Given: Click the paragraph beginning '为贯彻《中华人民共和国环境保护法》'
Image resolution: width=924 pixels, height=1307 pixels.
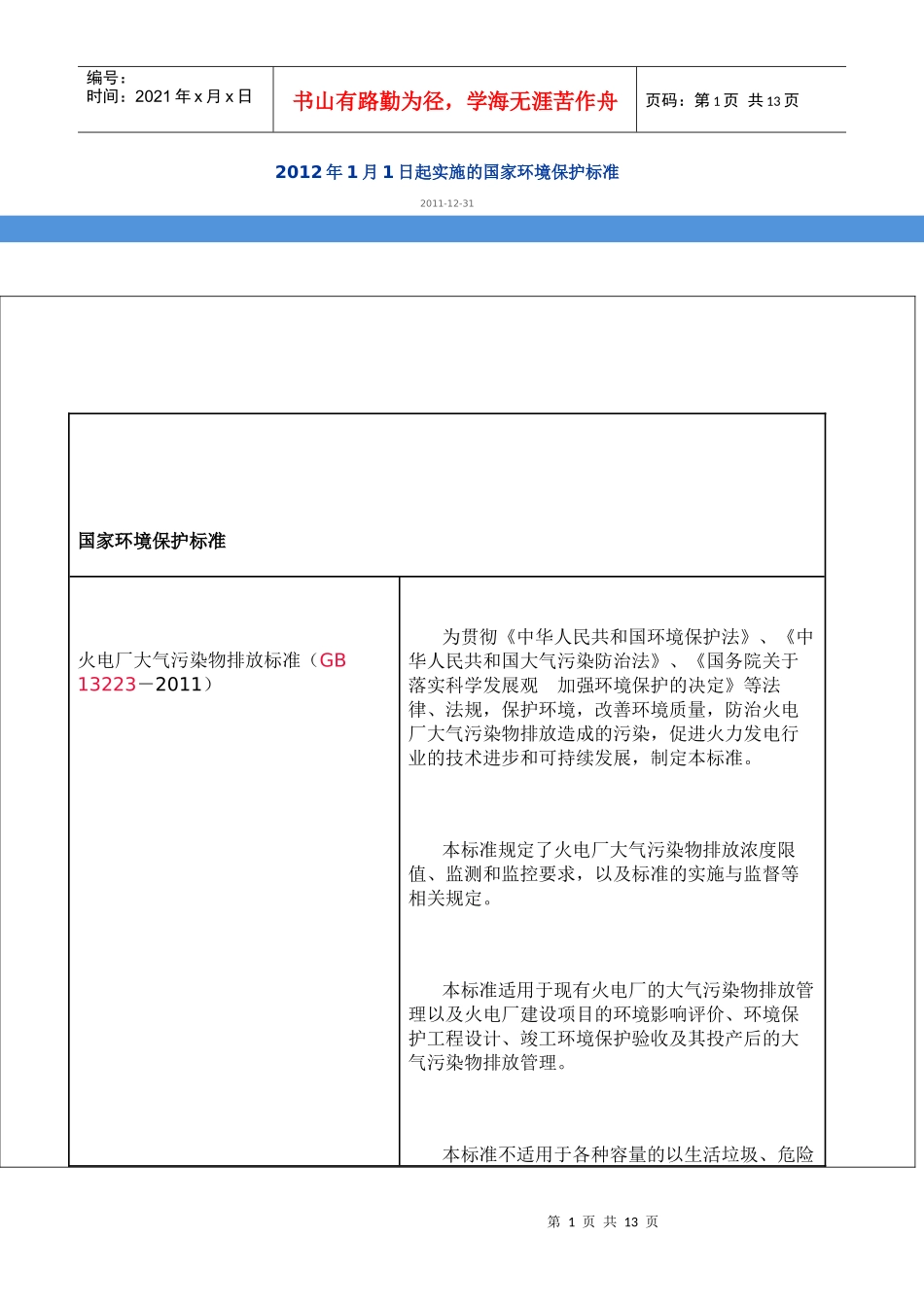Looking at the screenshot, I should click(x=611, y=697).
